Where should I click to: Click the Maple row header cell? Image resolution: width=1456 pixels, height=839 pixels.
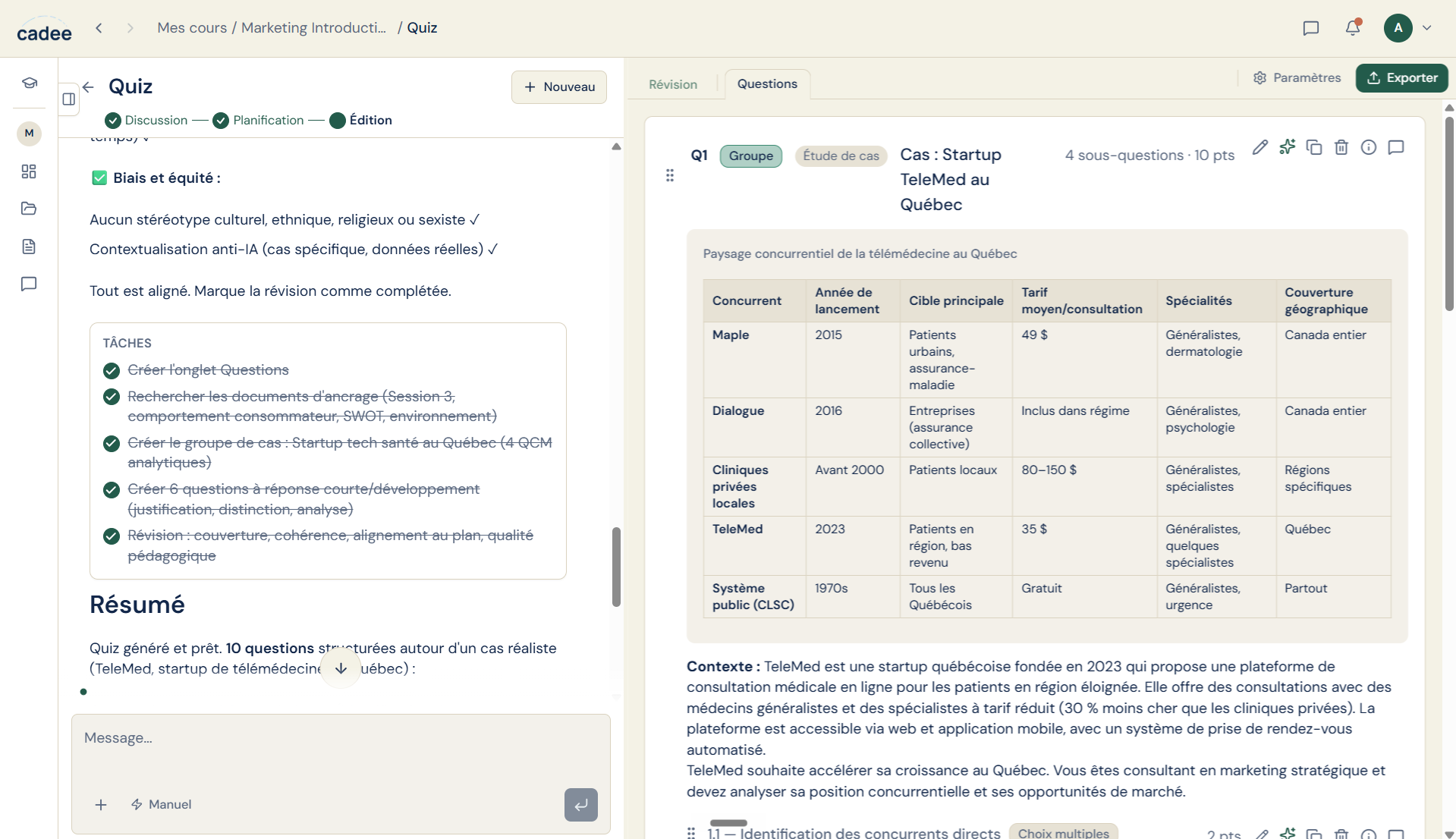(754, 360)
